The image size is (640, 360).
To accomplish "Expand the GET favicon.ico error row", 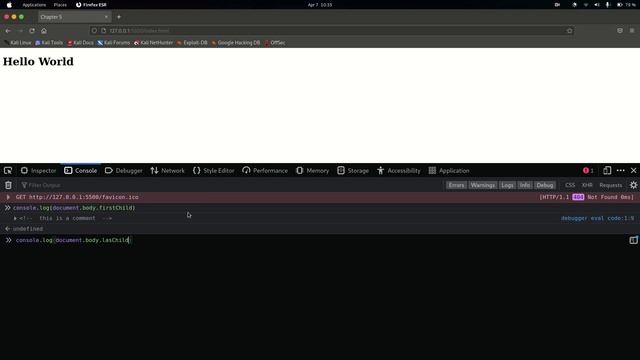I will [x=8, y=197].
